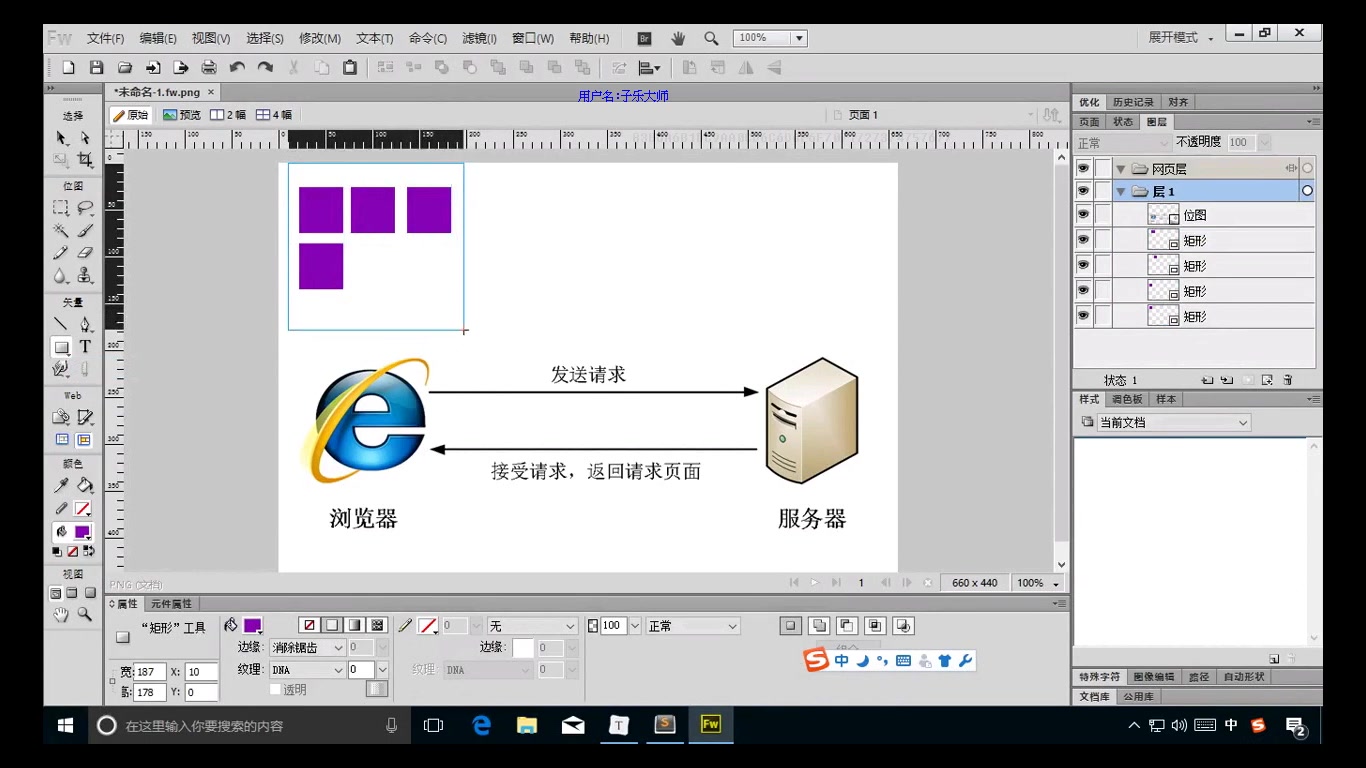This screenshot has width=1366, height=768.
Task: Select the Subselection tool
Action: tap(85, 137)
